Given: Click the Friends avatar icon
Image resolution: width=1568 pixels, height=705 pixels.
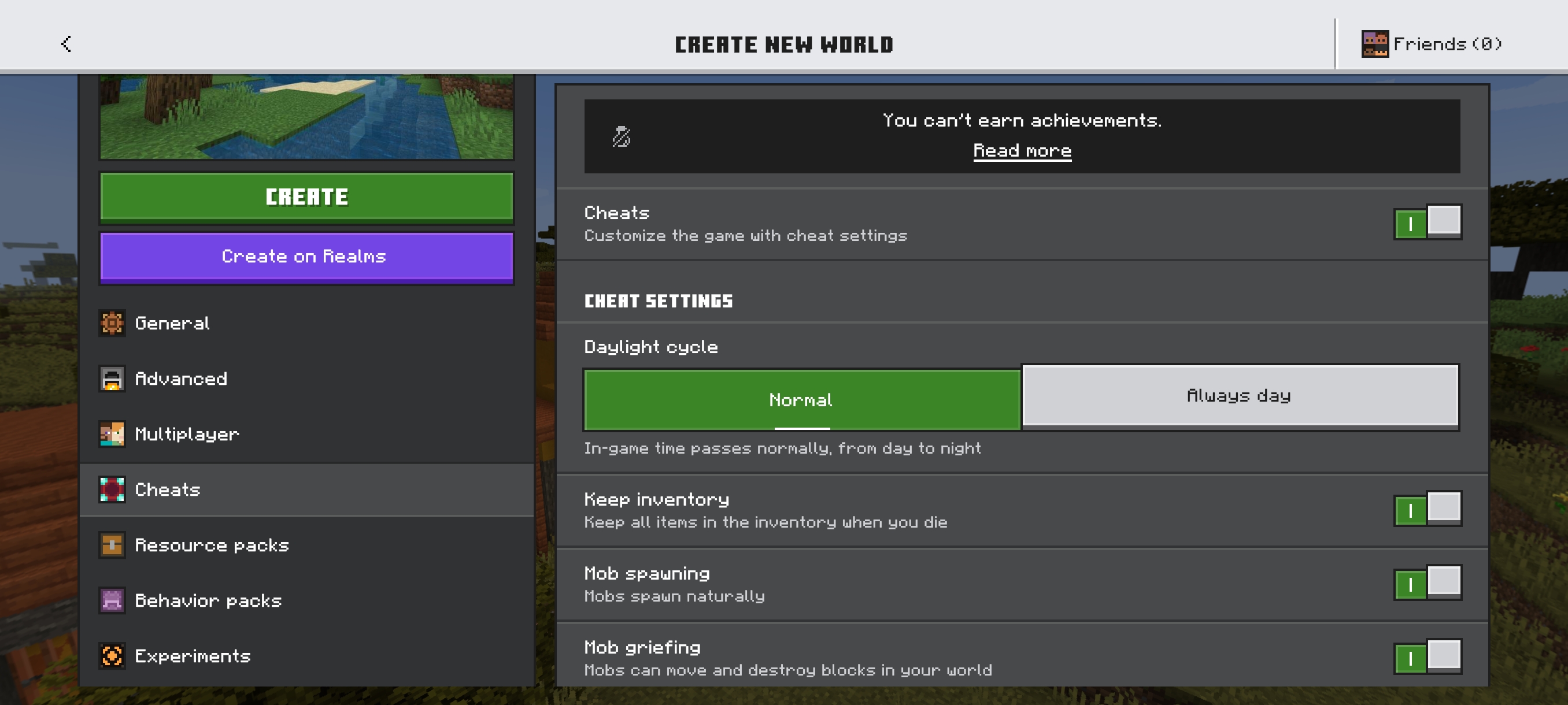Looking at the screenshot, I should 1374,44.
